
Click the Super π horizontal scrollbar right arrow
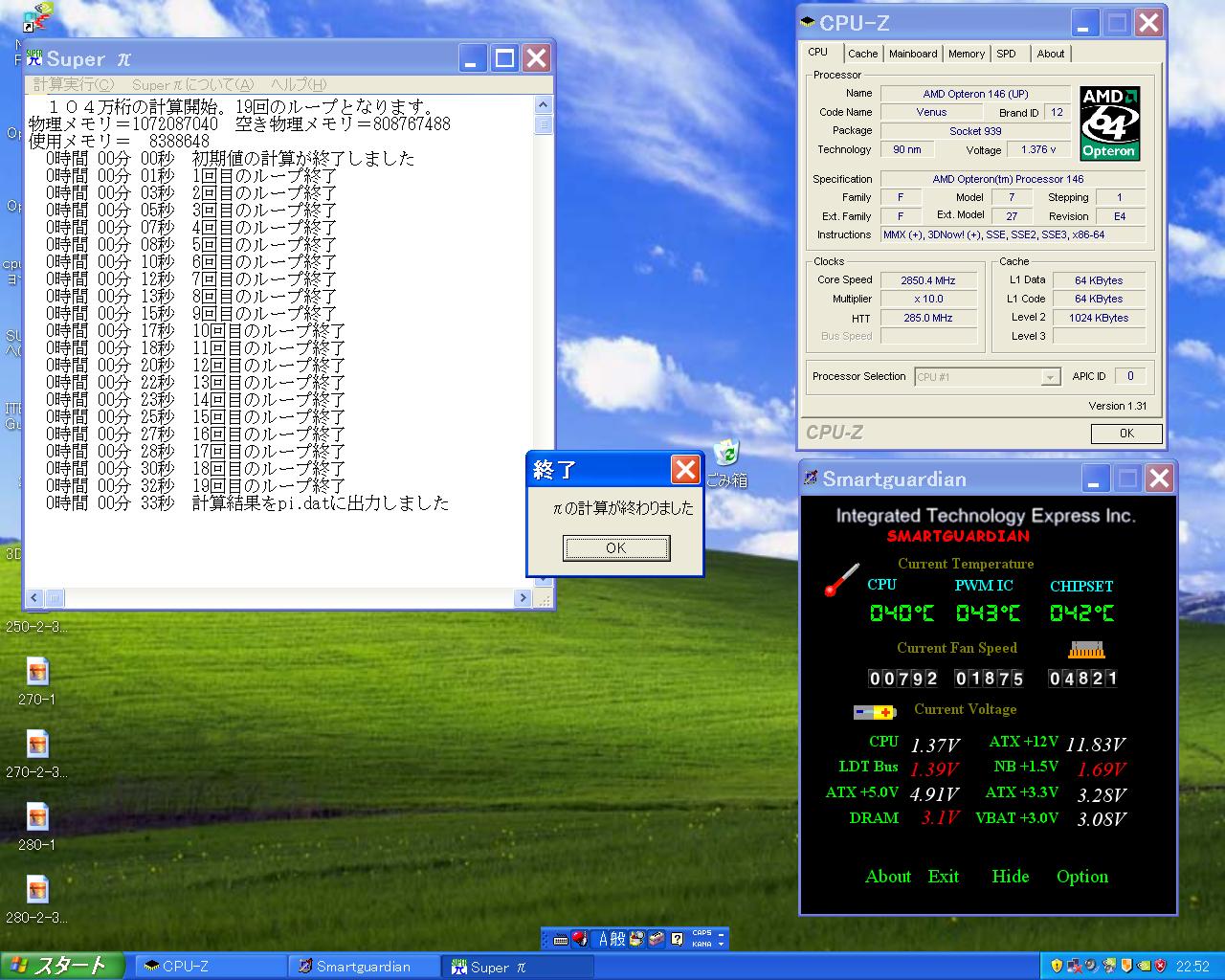[x=522, y=598]
